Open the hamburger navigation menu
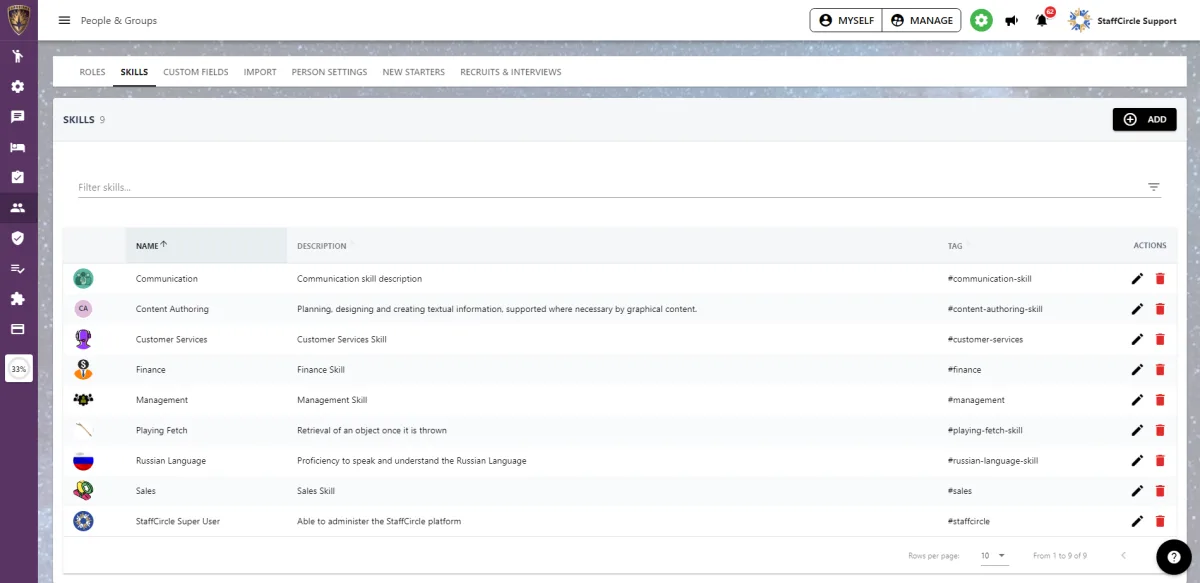The width and height of the screenshot is (1200, 583). point(65,20)
